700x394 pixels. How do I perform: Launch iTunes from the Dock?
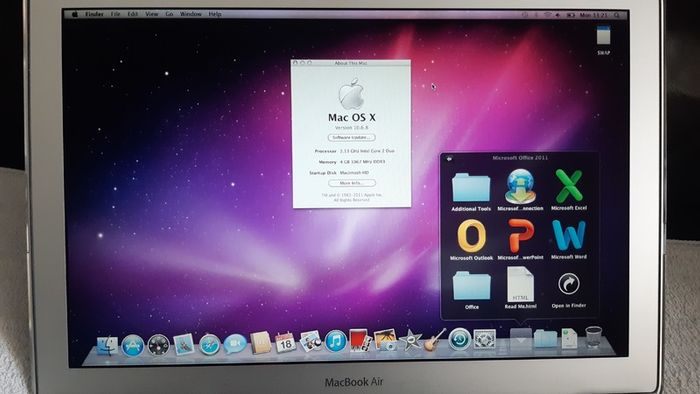336,342
